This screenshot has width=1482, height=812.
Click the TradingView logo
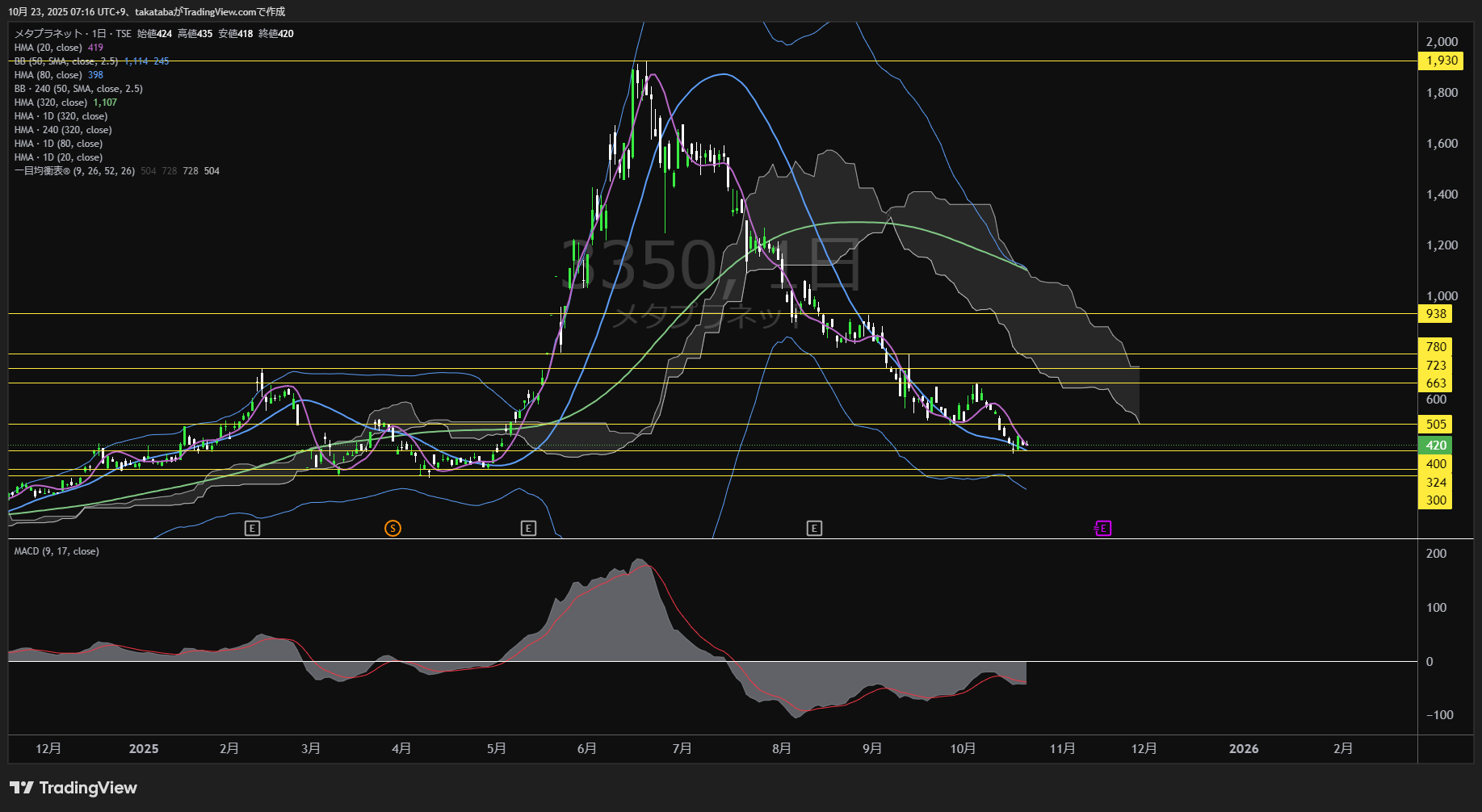coord(73,788)
